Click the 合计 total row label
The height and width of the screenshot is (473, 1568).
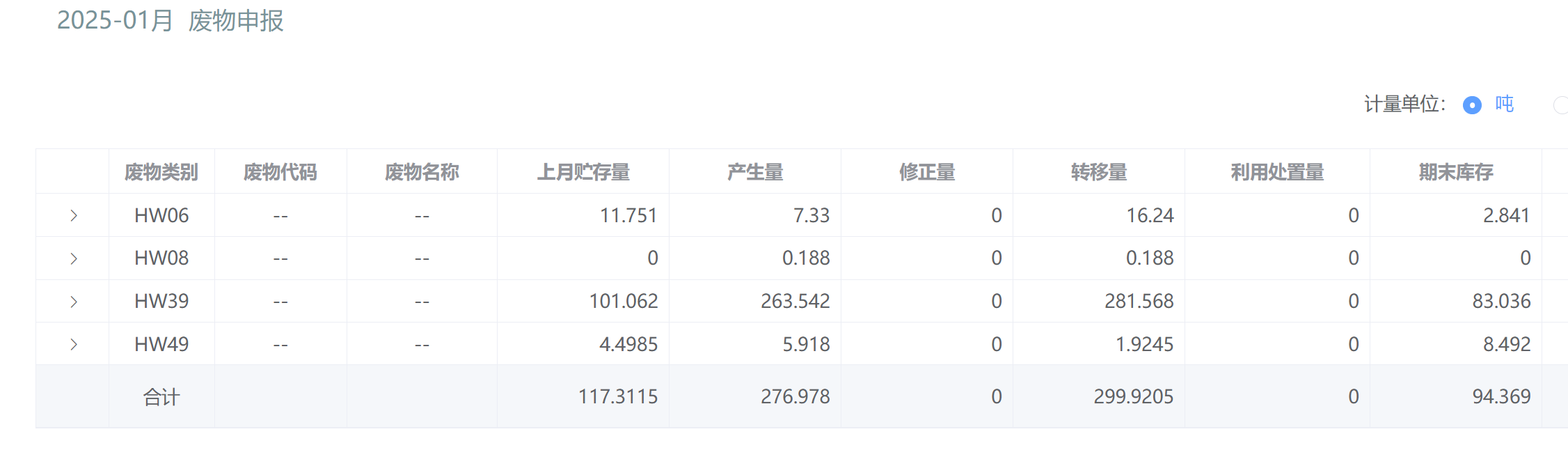tap(161, 397)
